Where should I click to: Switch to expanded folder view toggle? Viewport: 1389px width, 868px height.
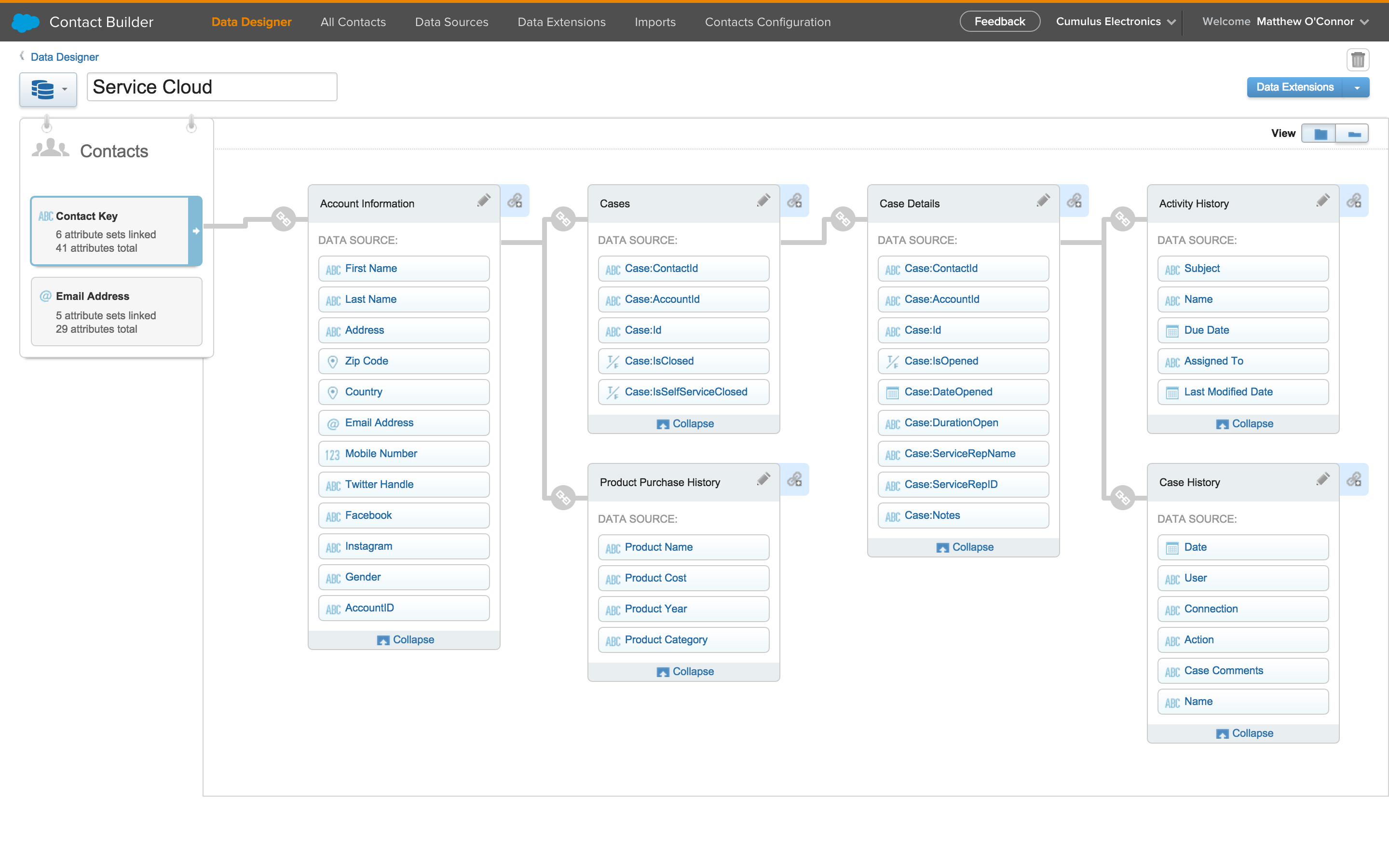point(1320,134)
